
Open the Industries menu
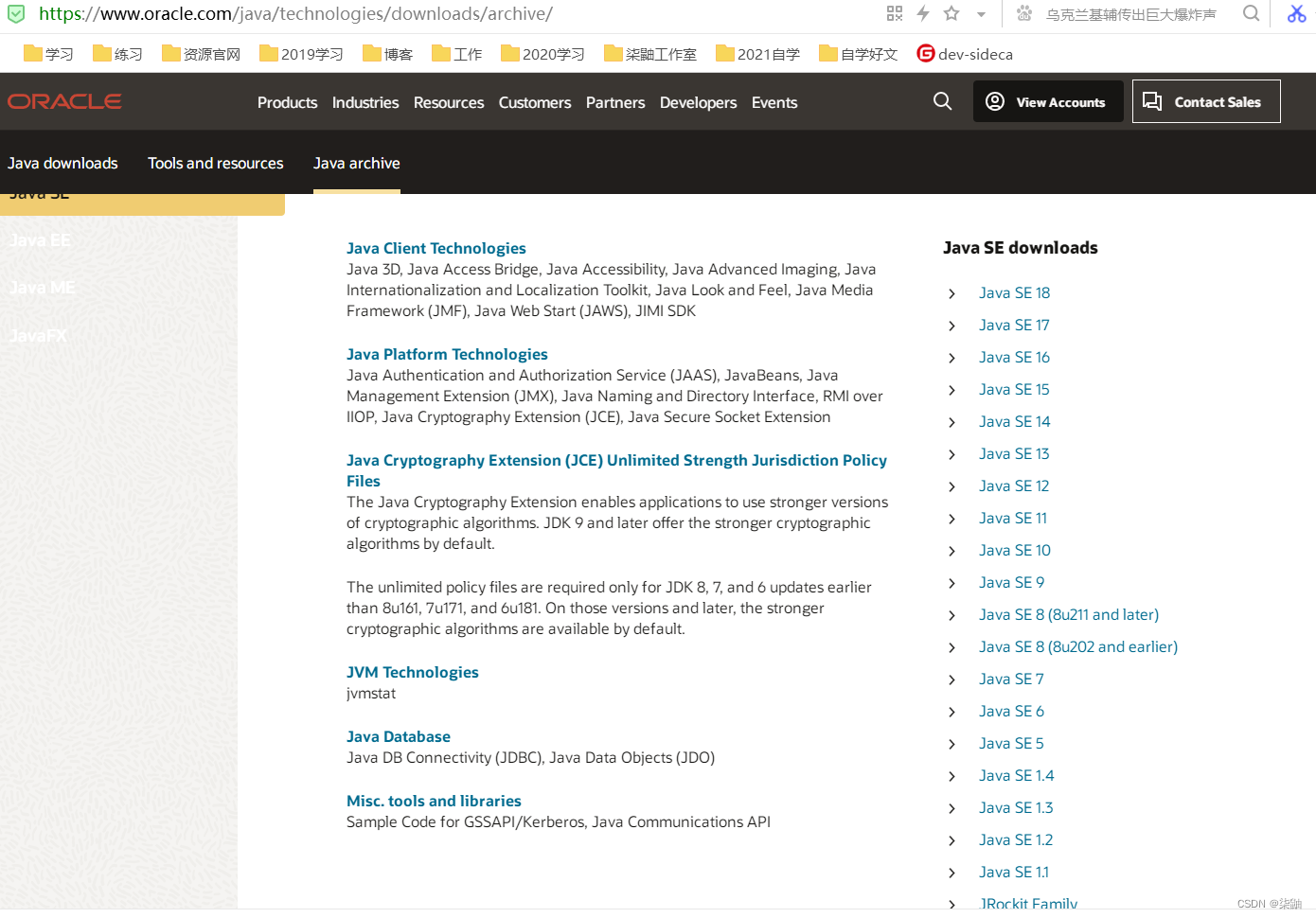(x=365, y=102)
